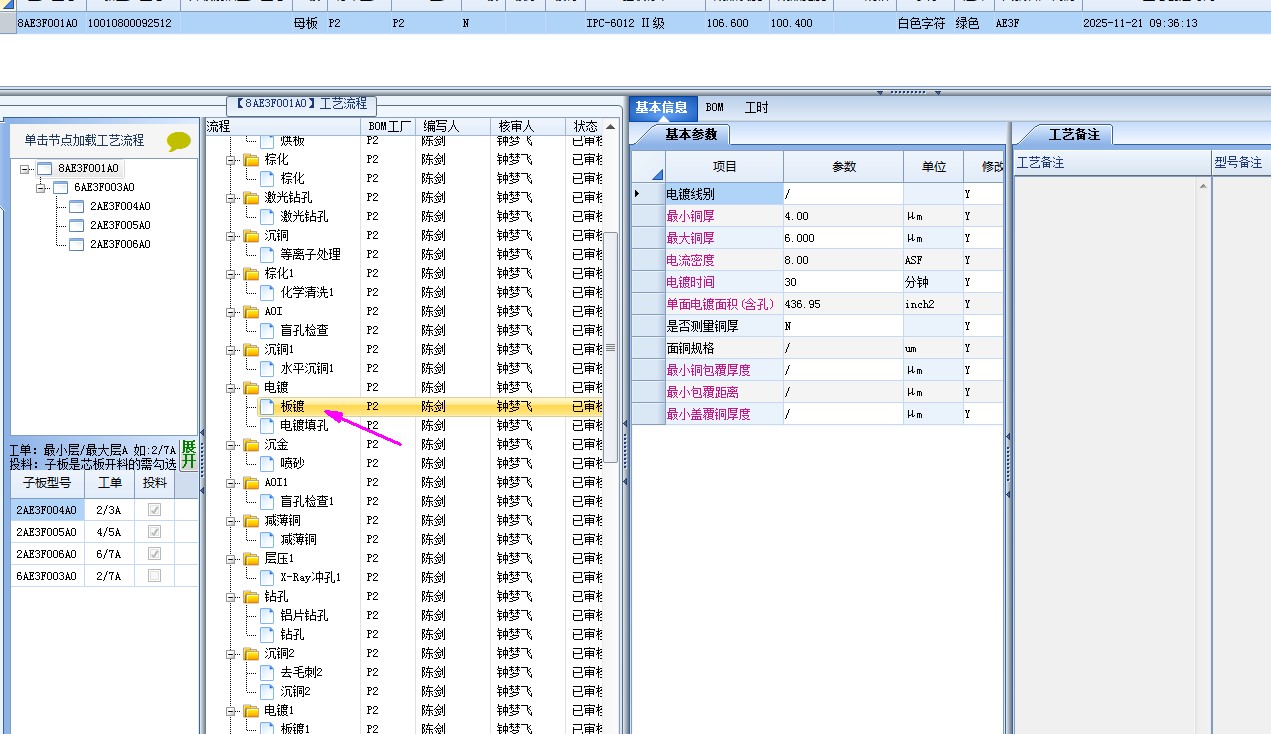Click the yellow speech bubble icon
The width and height of the screenshot is (1271, 734).
(179, 141)
